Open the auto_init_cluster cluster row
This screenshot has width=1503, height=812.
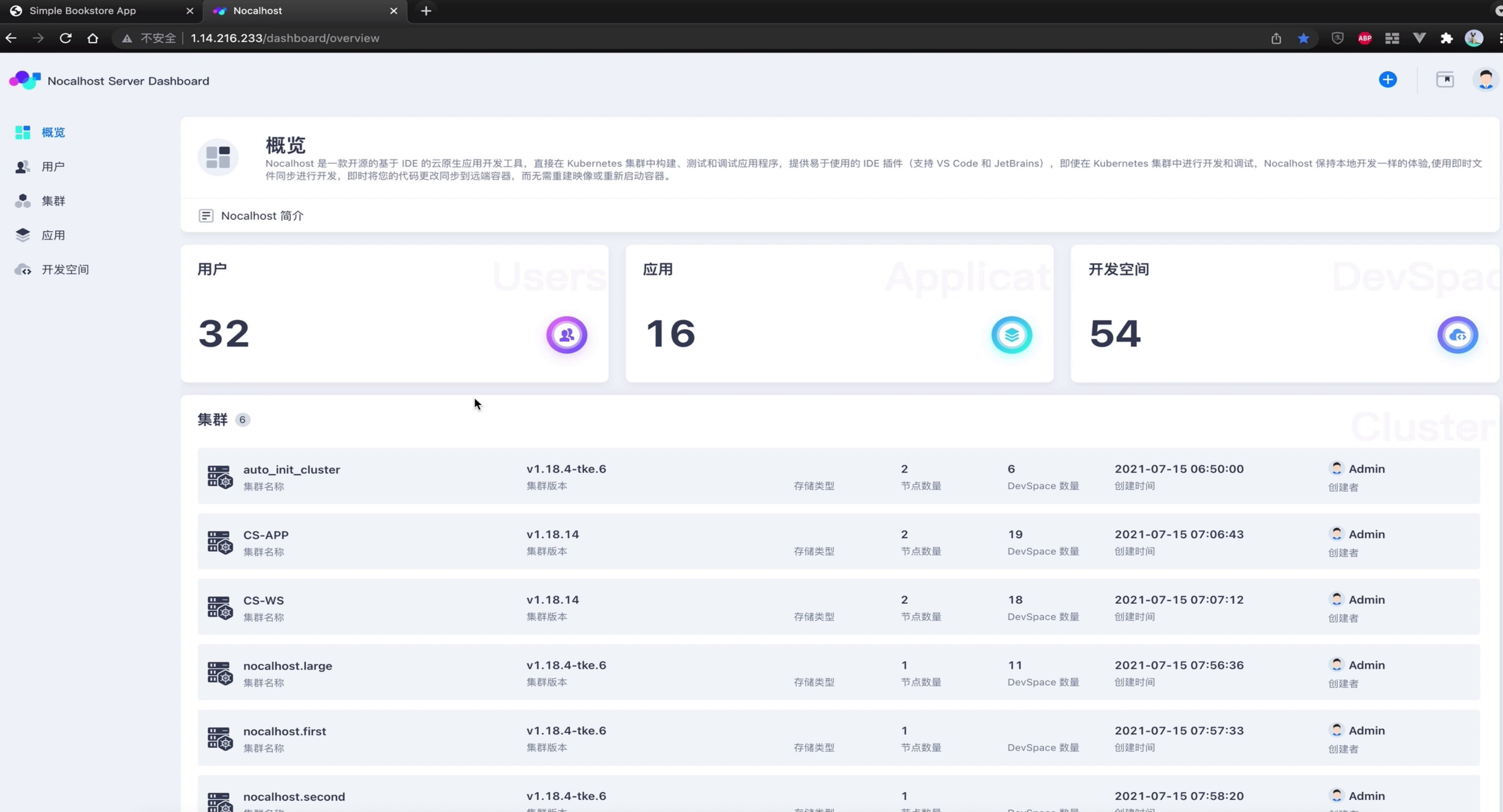coord(291,470)
